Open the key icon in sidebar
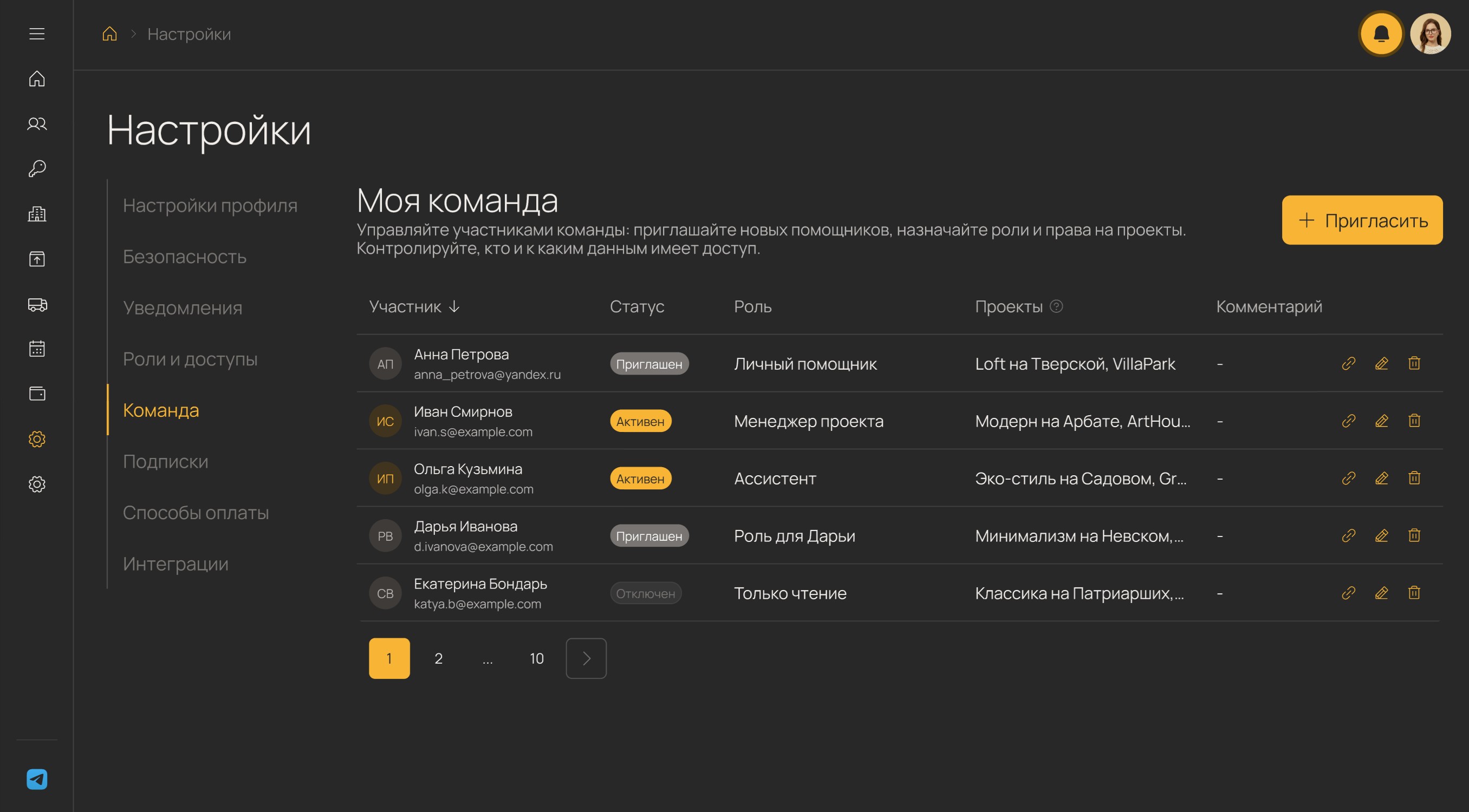 click(x=37, y=169)
